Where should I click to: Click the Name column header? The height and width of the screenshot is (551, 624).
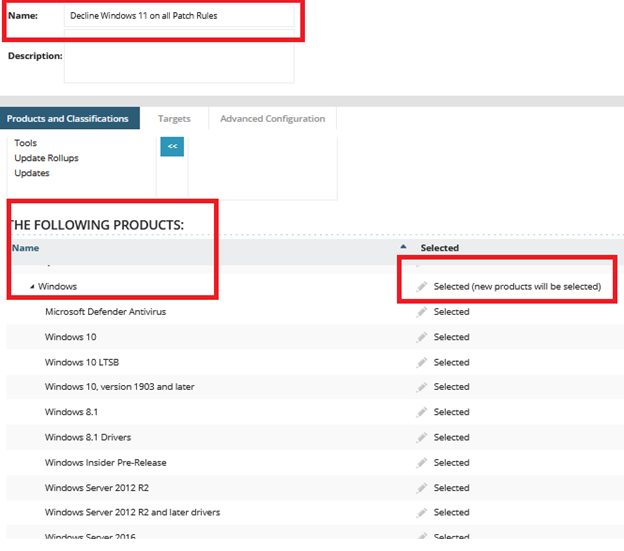pos(25,248)
